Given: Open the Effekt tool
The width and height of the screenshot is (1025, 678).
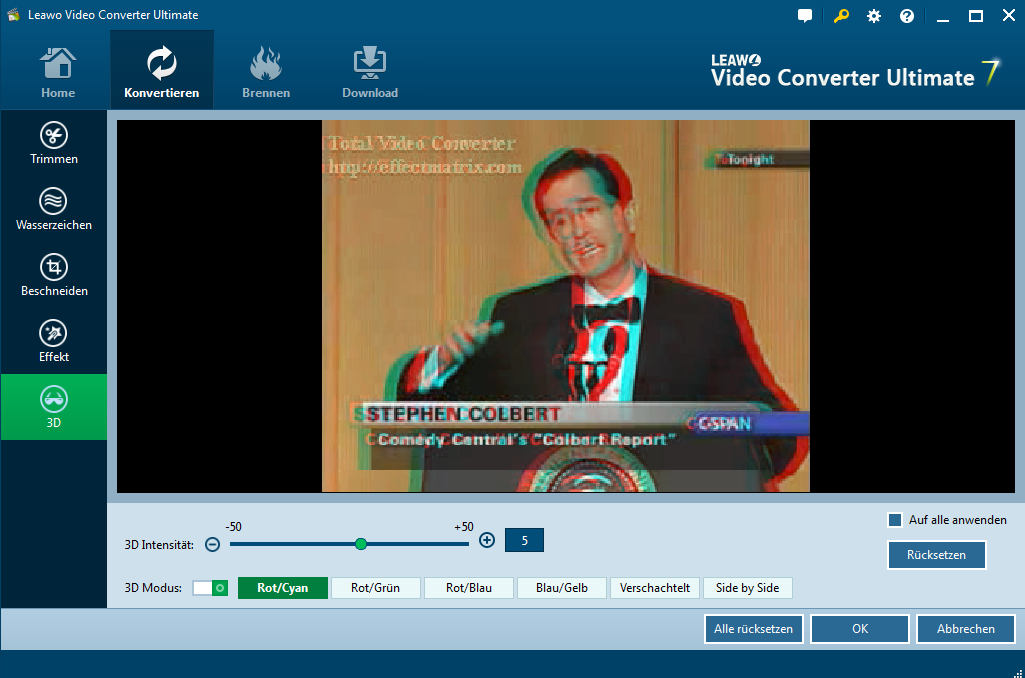Looking at the screenshot, I should (54, 341).
